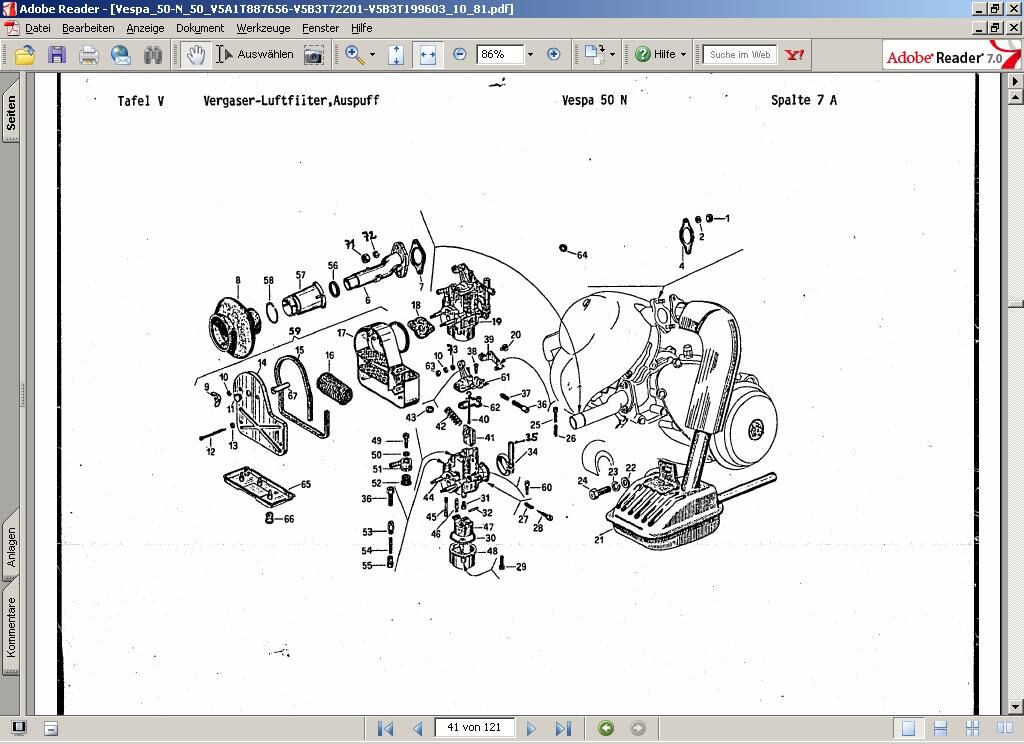Image resolution: width=1024 pixels, height=744 pixels.
Task: Select the Hand tool
Action: click(x=196, y=55)
